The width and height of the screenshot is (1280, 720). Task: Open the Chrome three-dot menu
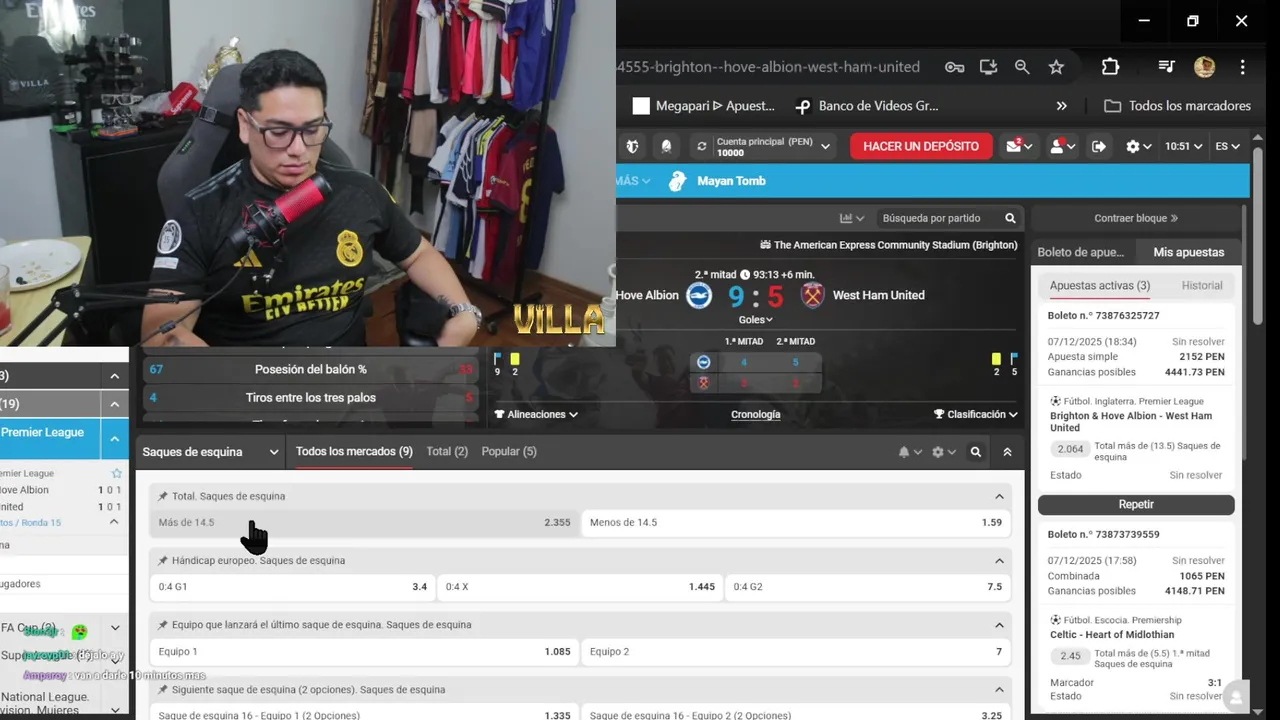point(1242,67)
